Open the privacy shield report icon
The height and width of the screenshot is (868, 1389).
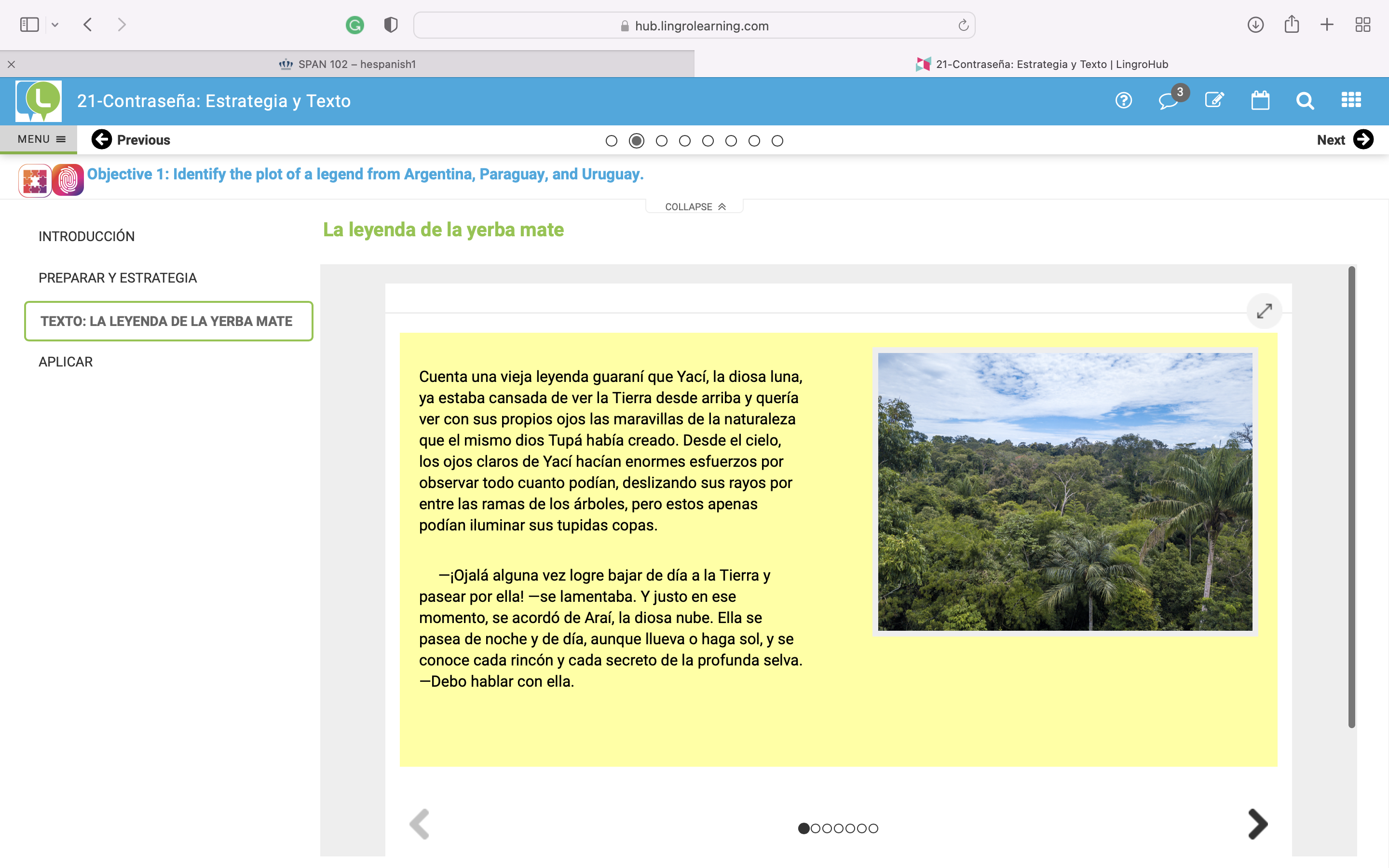pos(391,25)
